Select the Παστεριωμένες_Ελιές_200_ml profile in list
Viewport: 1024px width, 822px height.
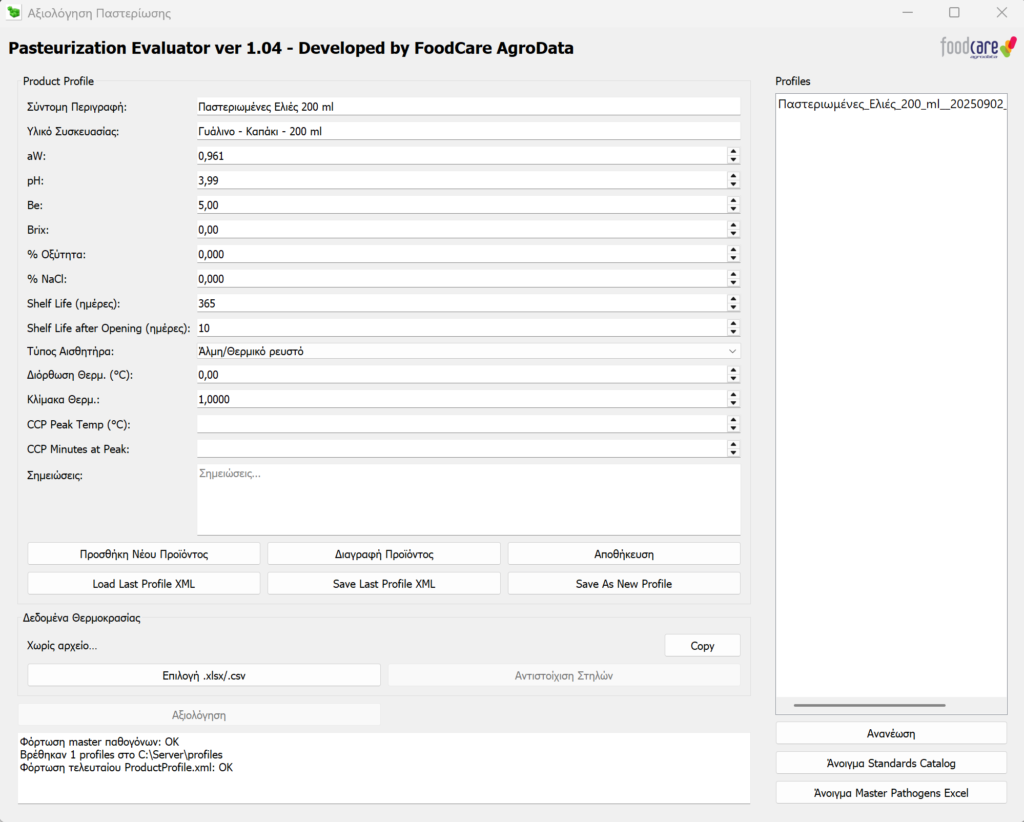pyautogui.click(x=891, y=104)
